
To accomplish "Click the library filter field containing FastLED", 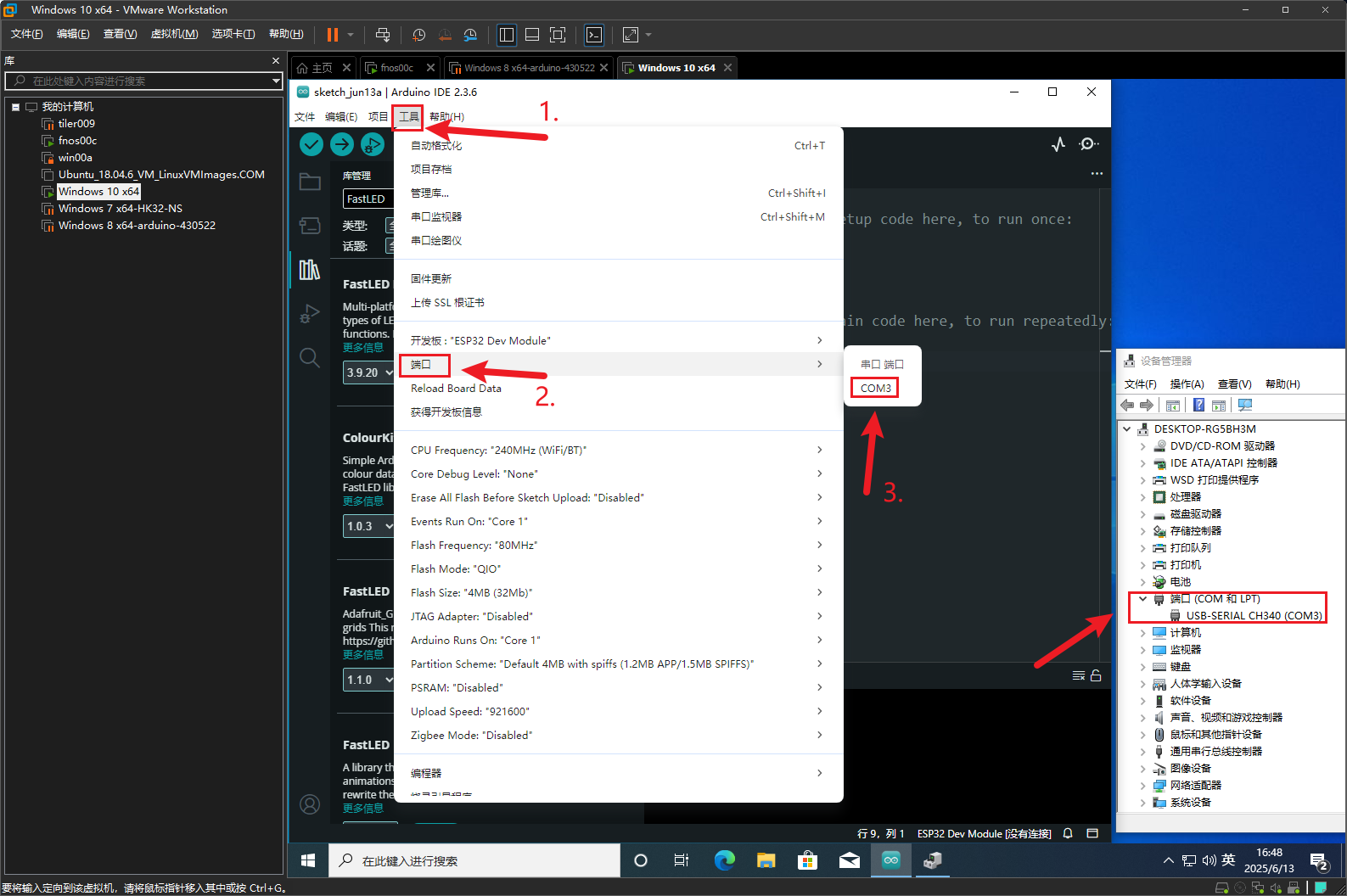I will coord(368,199).
